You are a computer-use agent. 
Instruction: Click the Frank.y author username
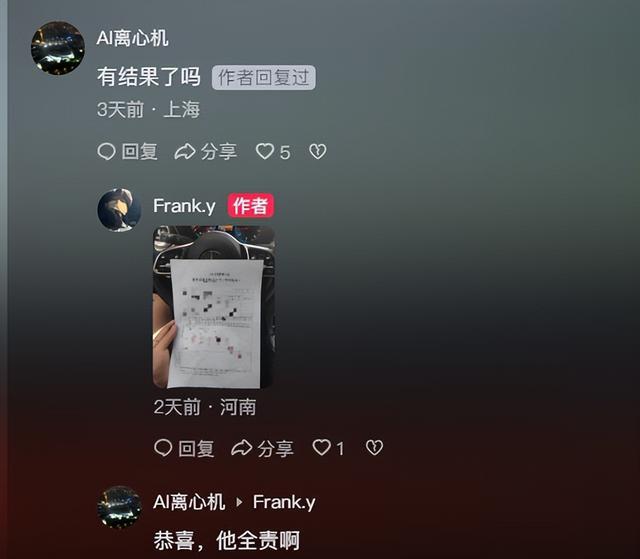click(x=184, y=206)
